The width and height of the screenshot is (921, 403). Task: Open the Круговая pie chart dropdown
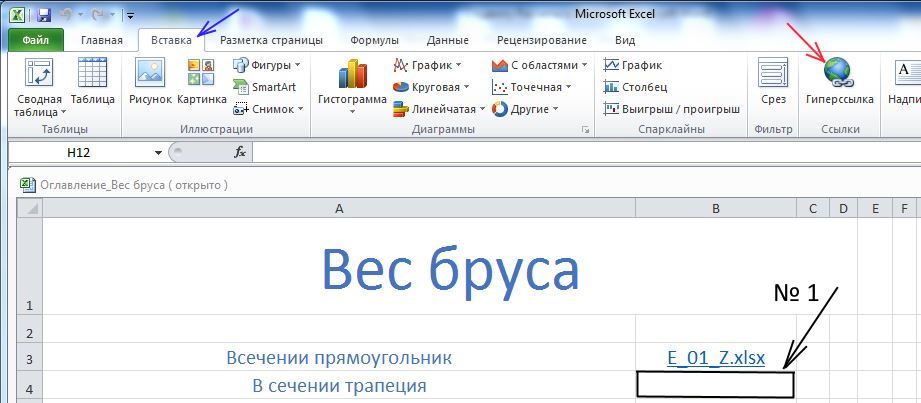pos(428,87)
